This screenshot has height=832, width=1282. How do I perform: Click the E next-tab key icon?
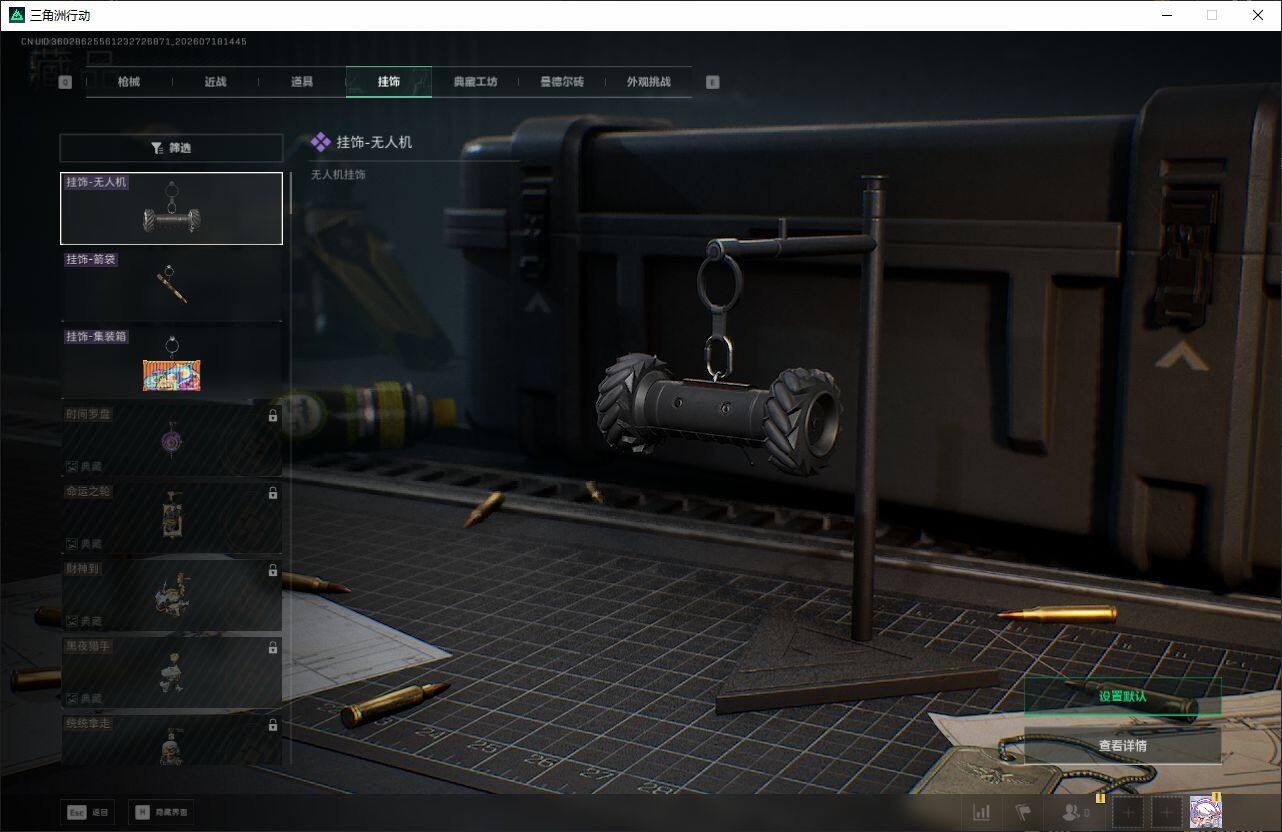pyautogui.click(x=712, y=82)
